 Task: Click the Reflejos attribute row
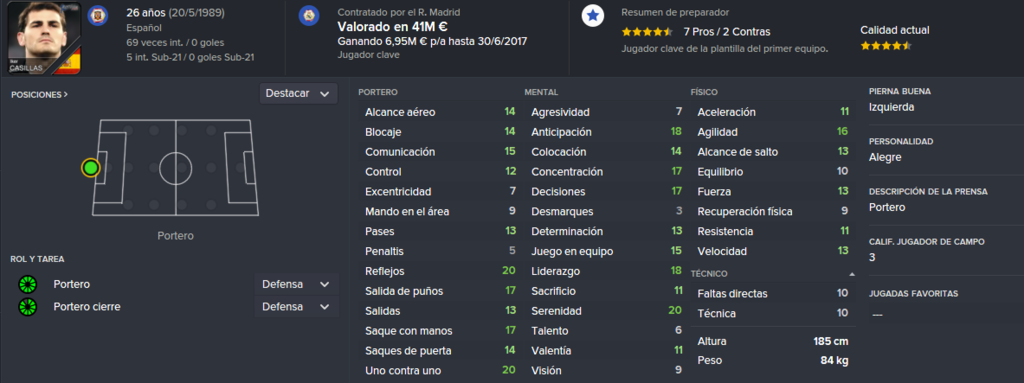(441, 271)
